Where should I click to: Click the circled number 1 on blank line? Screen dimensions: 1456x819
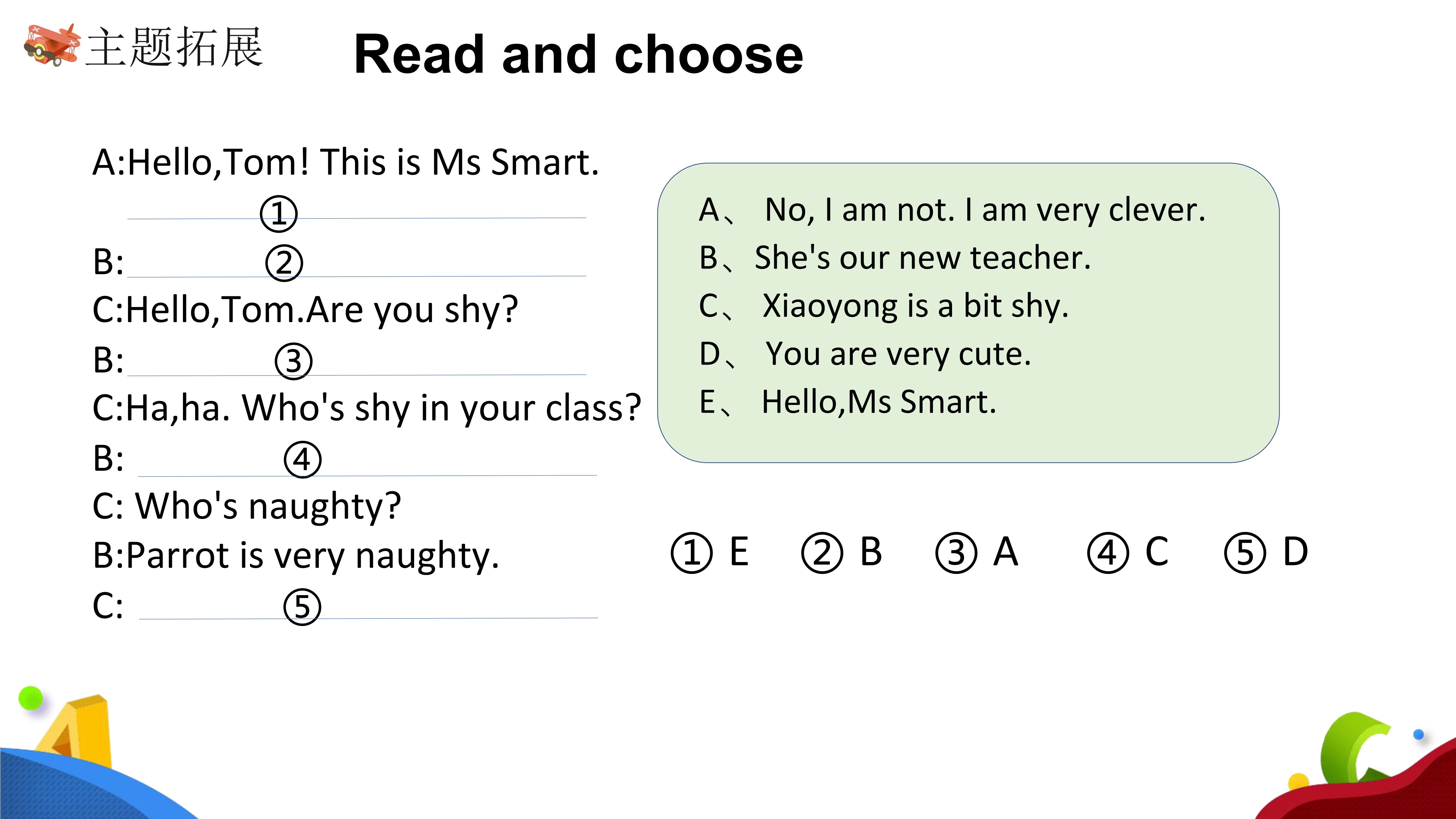279,214
